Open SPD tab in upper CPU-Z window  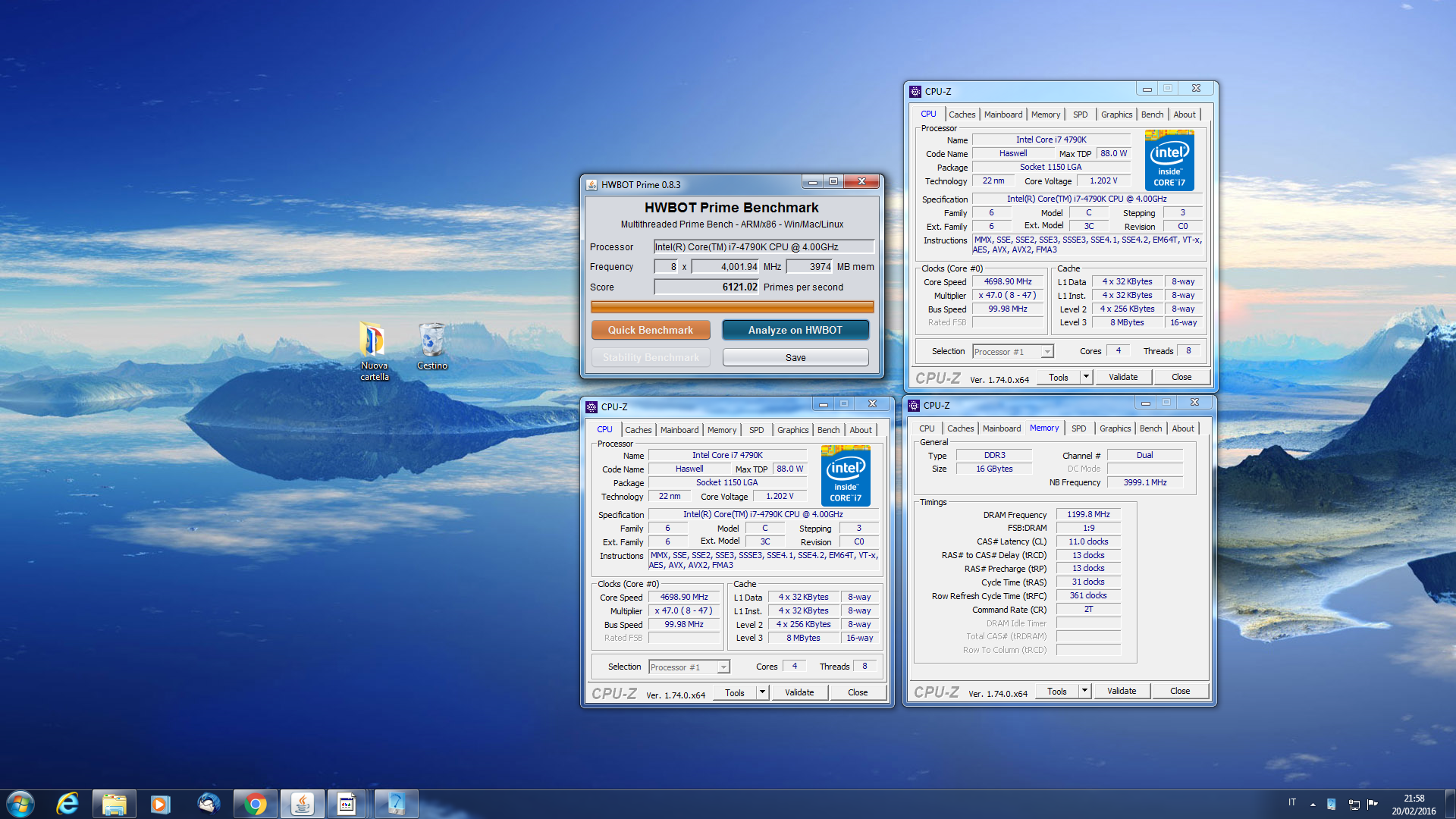(x=1080, y=115)
